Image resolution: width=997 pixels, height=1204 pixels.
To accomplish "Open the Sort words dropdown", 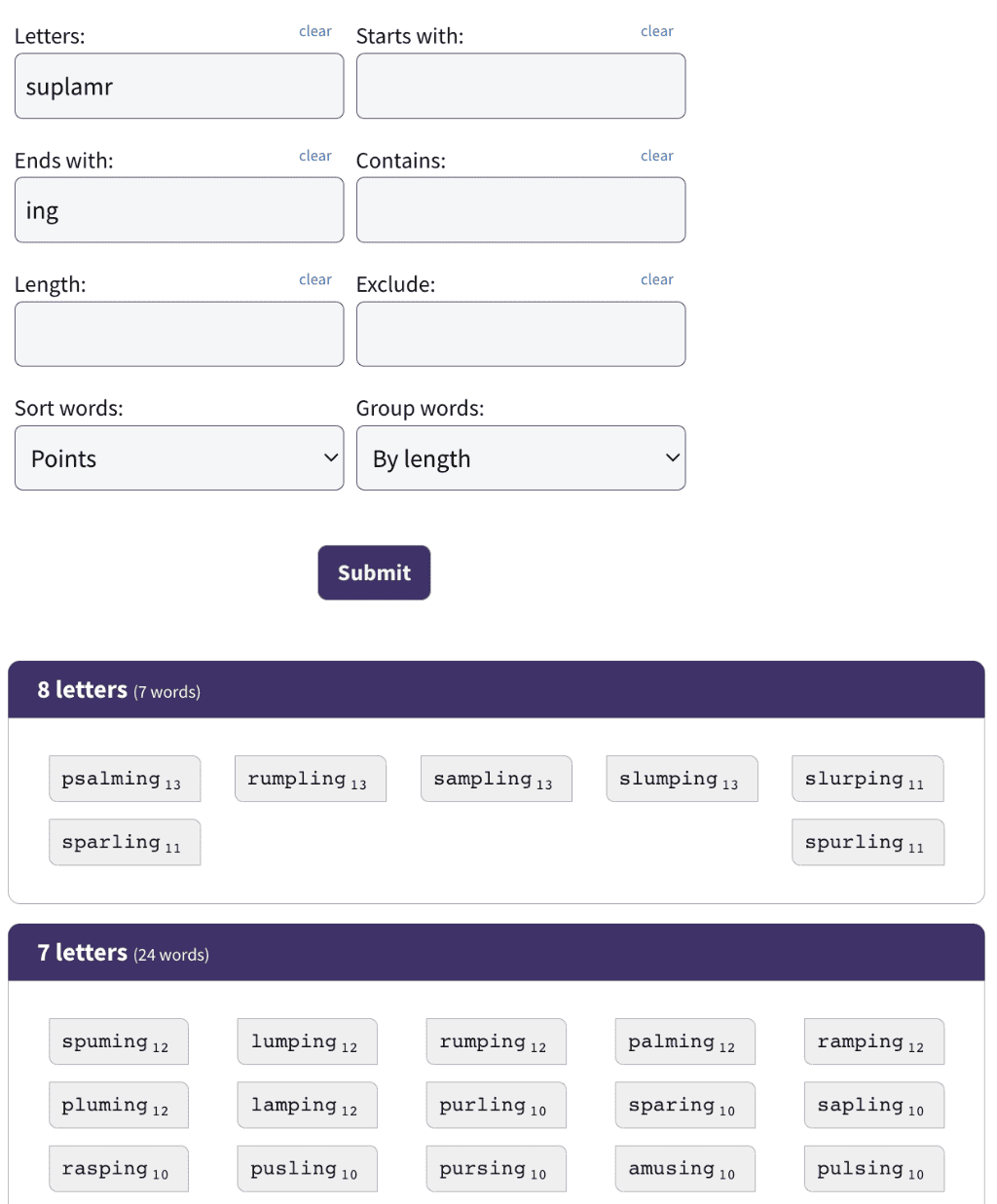I will click(x=179, y=458).
